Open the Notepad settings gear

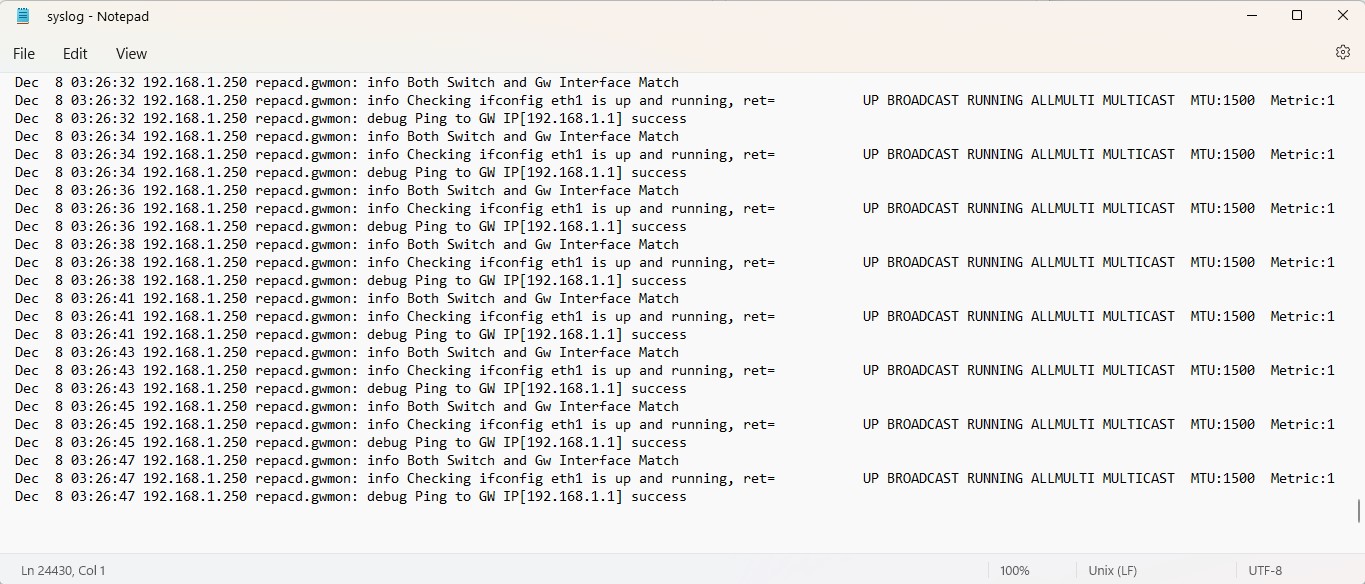tap(1342, 53)
